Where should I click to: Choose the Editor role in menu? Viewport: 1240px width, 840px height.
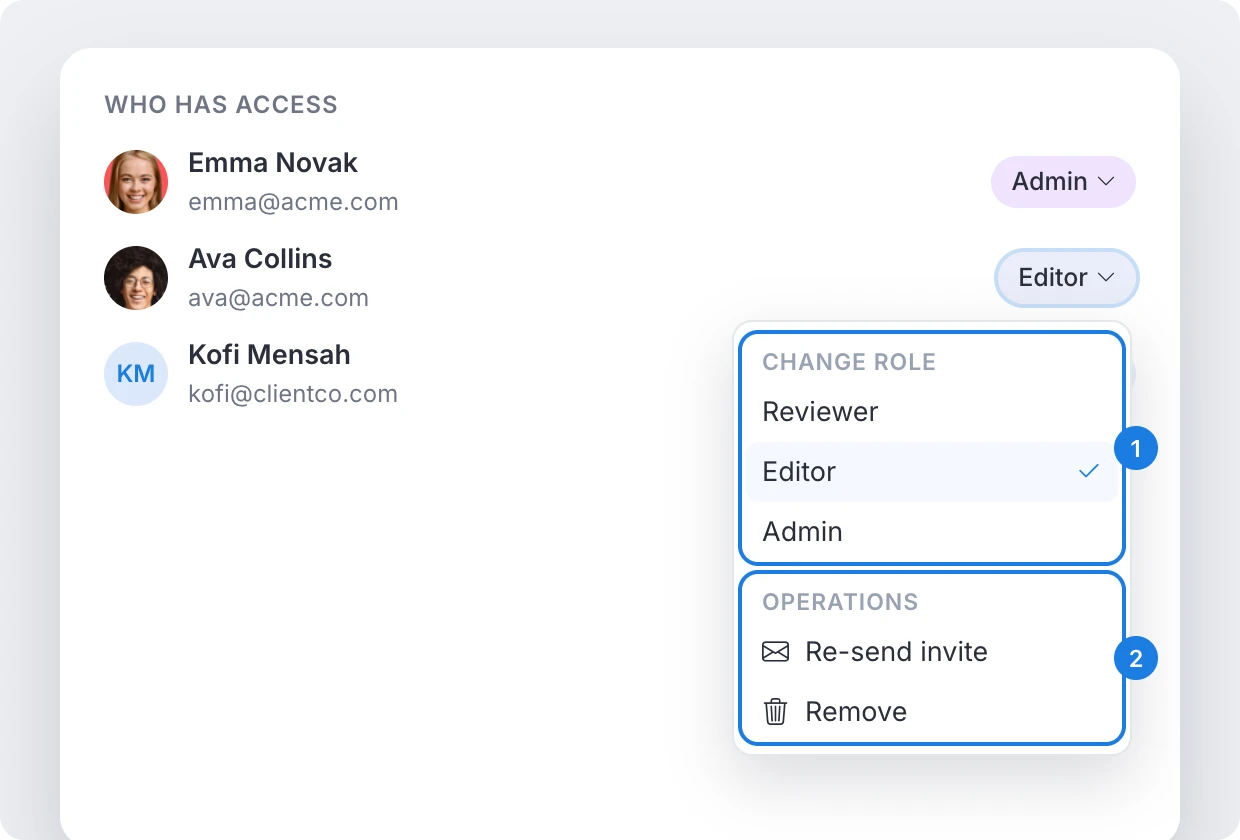pyautogui.click(x=932, y=472)
